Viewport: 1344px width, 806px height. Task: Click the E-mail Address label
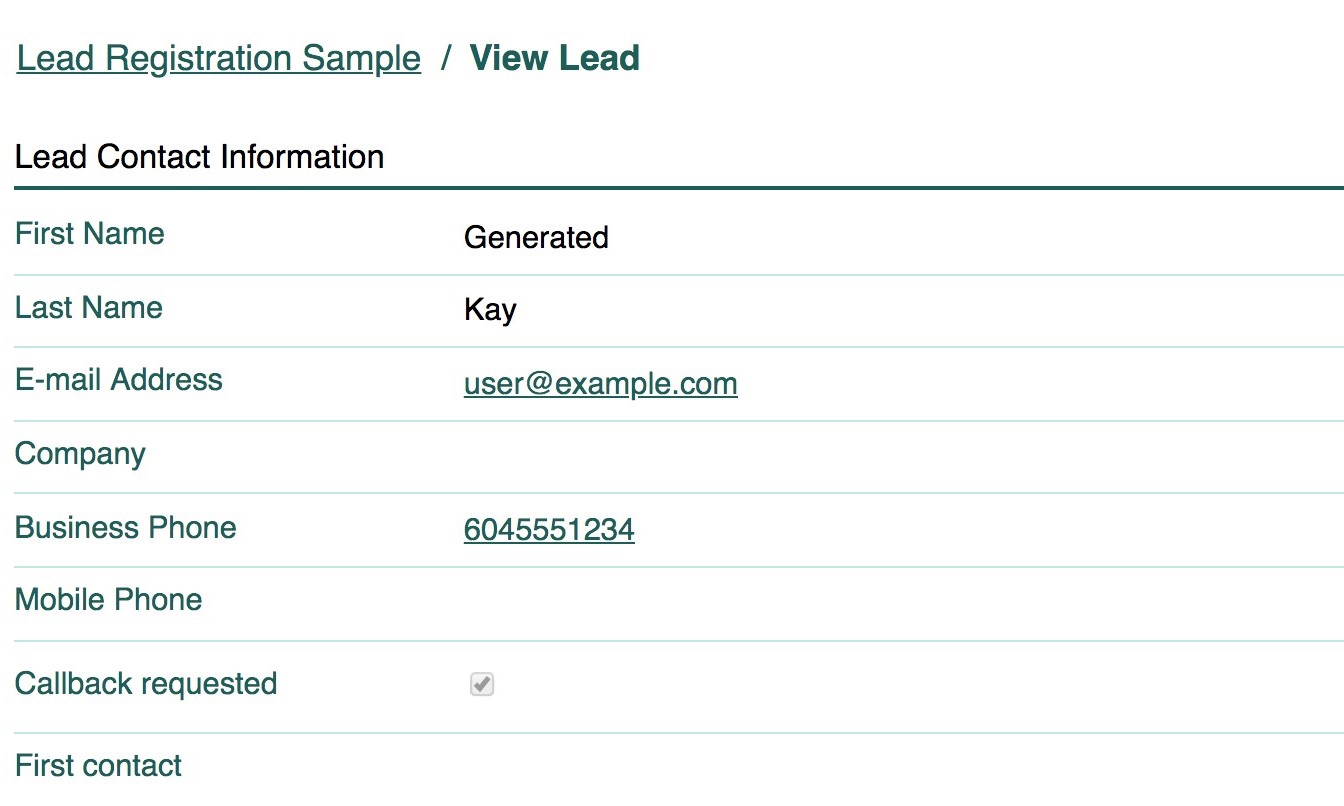[x=119, y=380]
